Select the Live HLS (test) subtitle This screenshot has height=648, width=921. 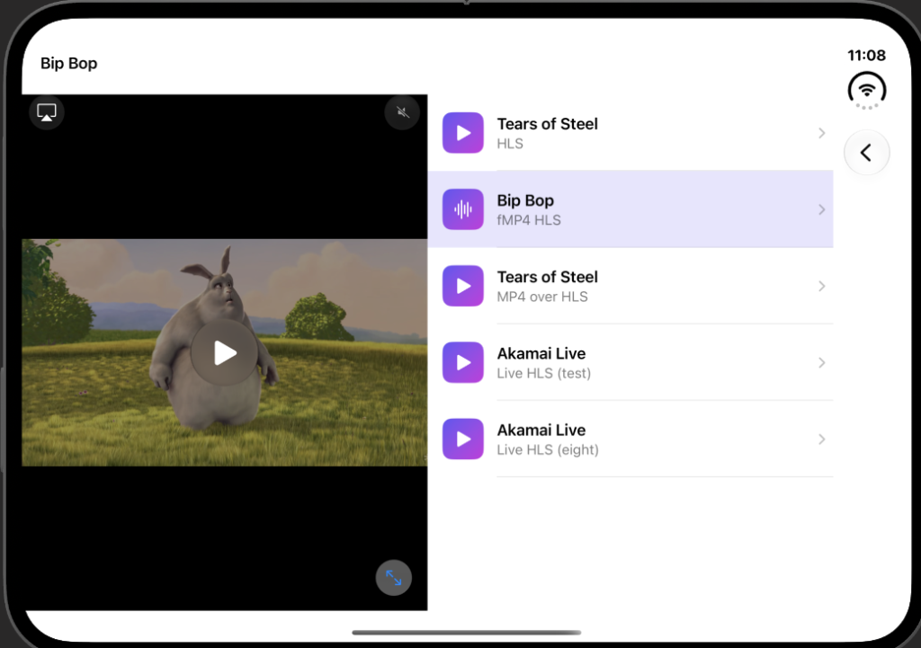click(x=544, y=373)
